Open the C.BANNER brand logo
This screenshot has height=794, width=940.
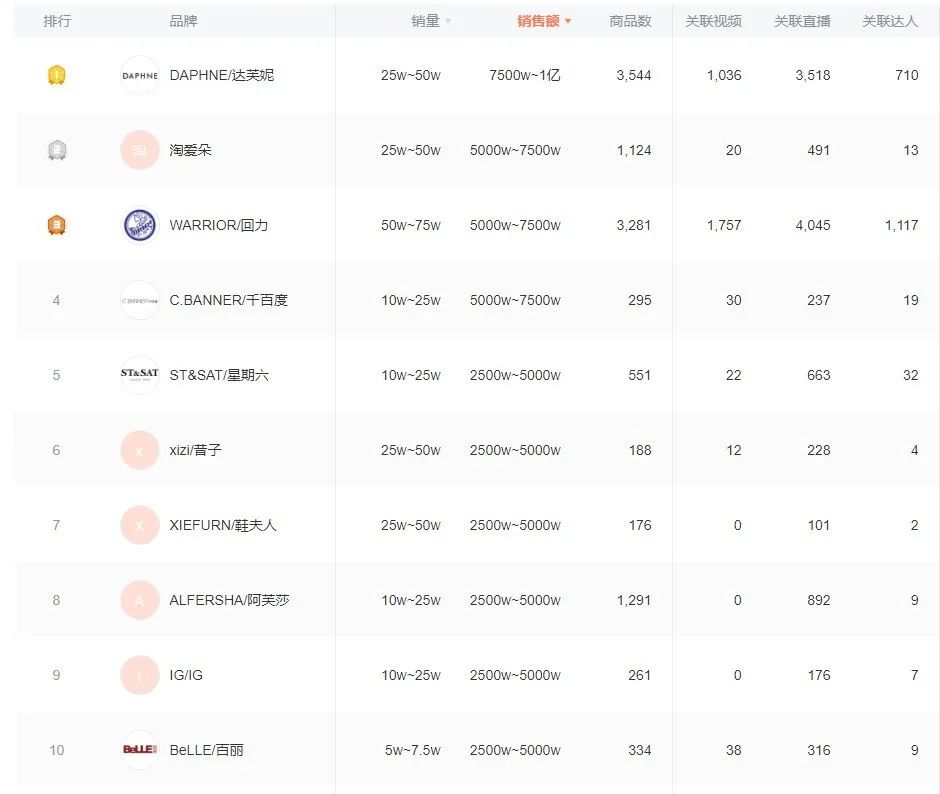pos(140,300)
